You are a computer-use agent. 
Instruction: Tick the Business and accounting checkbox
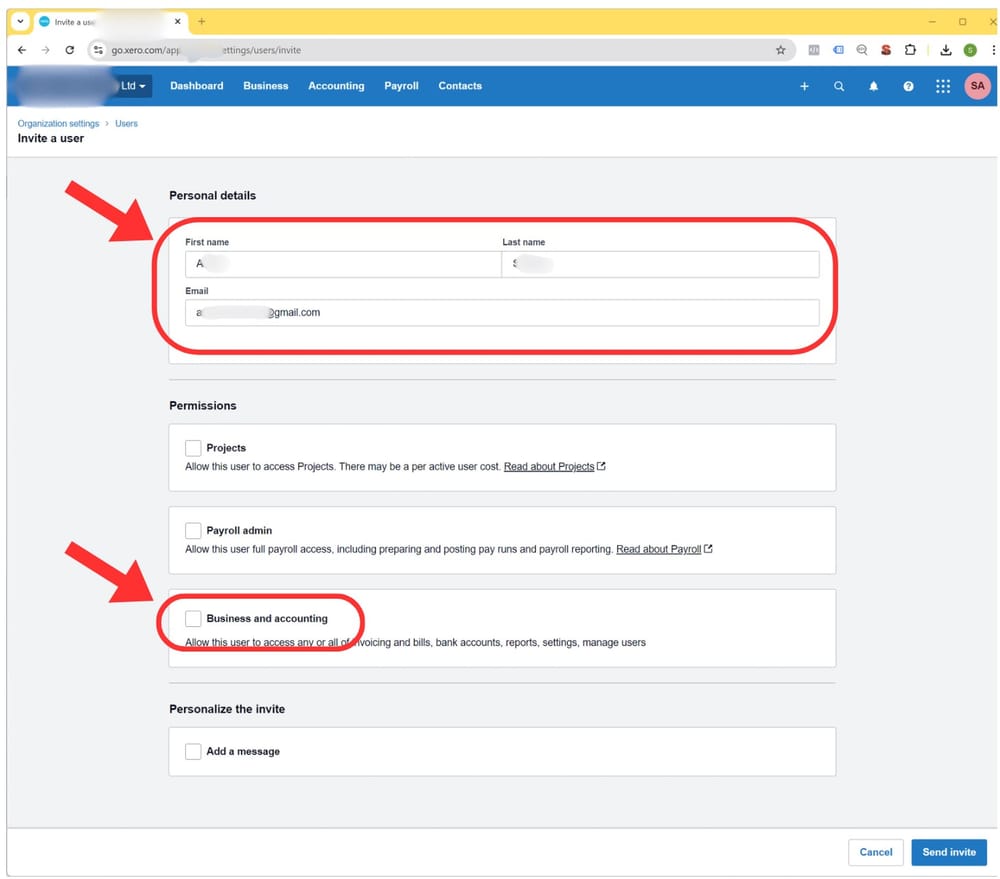pos(193,618)
